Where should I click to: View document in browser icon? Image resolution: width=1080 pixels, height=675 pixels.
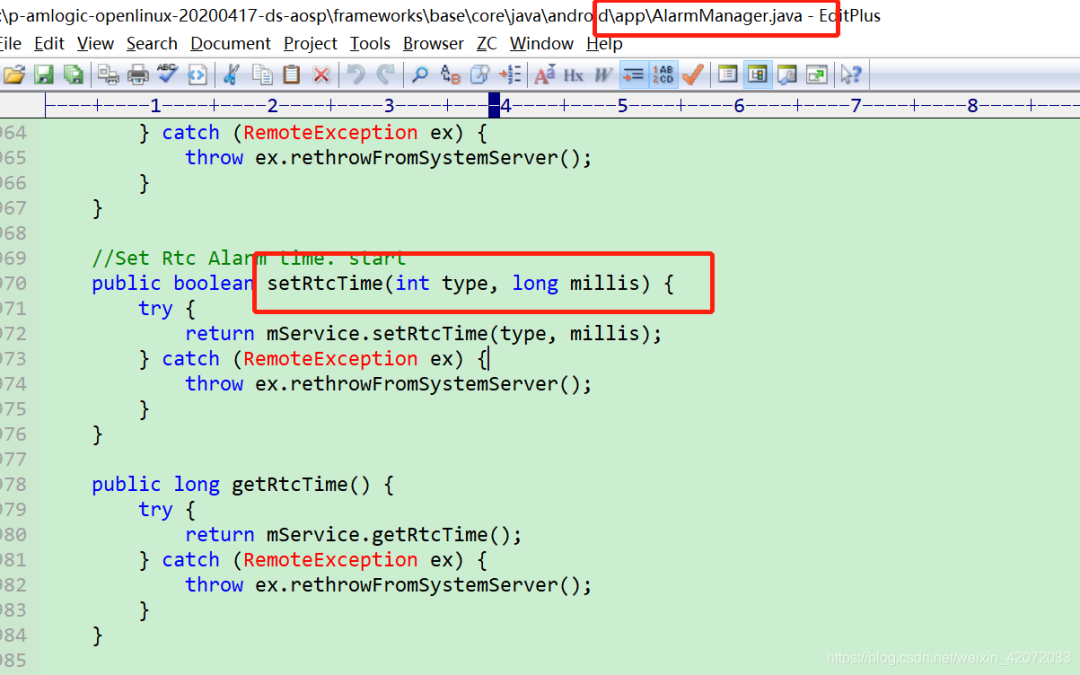[197, 74]
